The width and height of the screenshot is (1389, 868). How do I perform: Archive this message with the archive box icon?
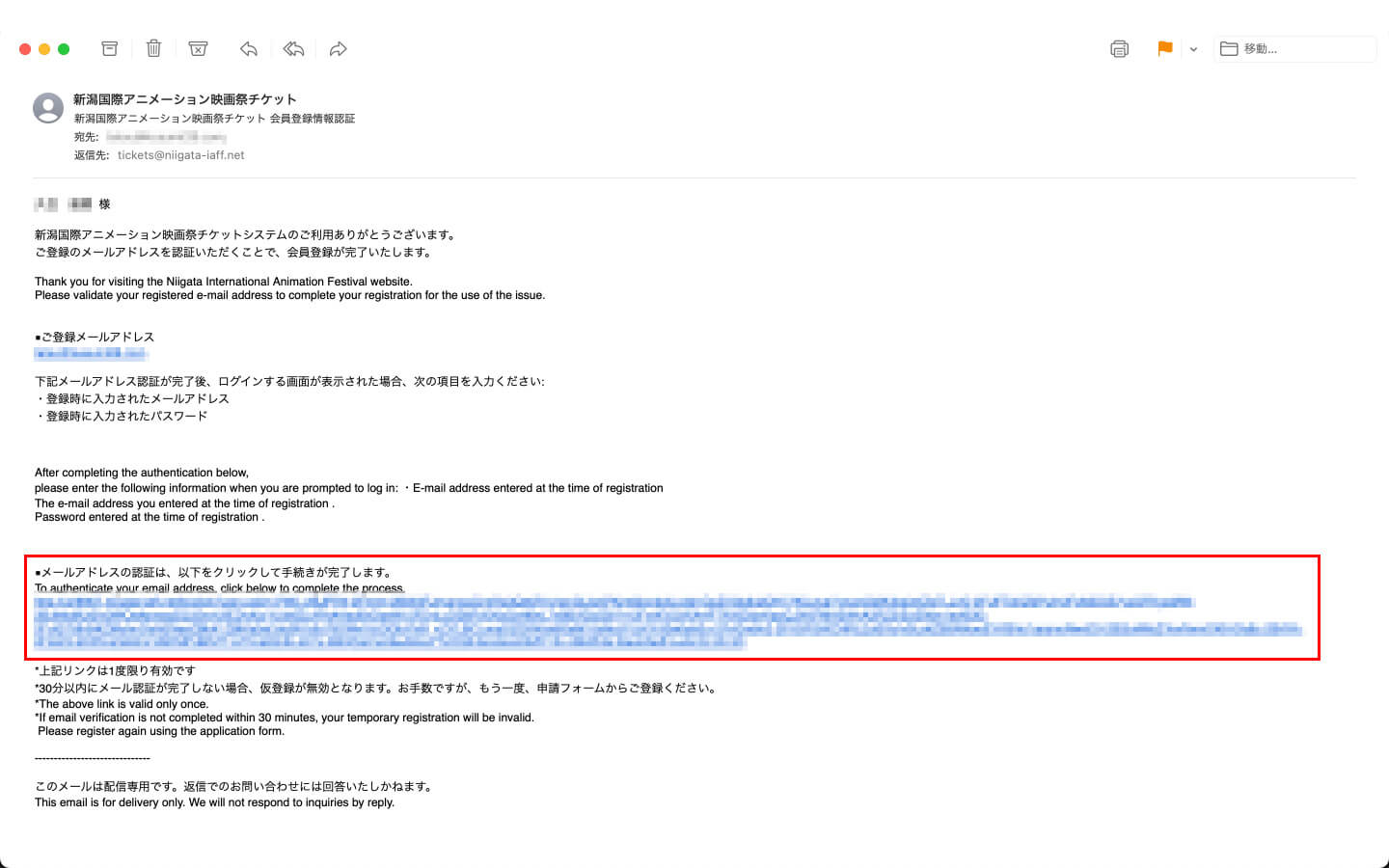pyautogui.click(x=110, y=49)
